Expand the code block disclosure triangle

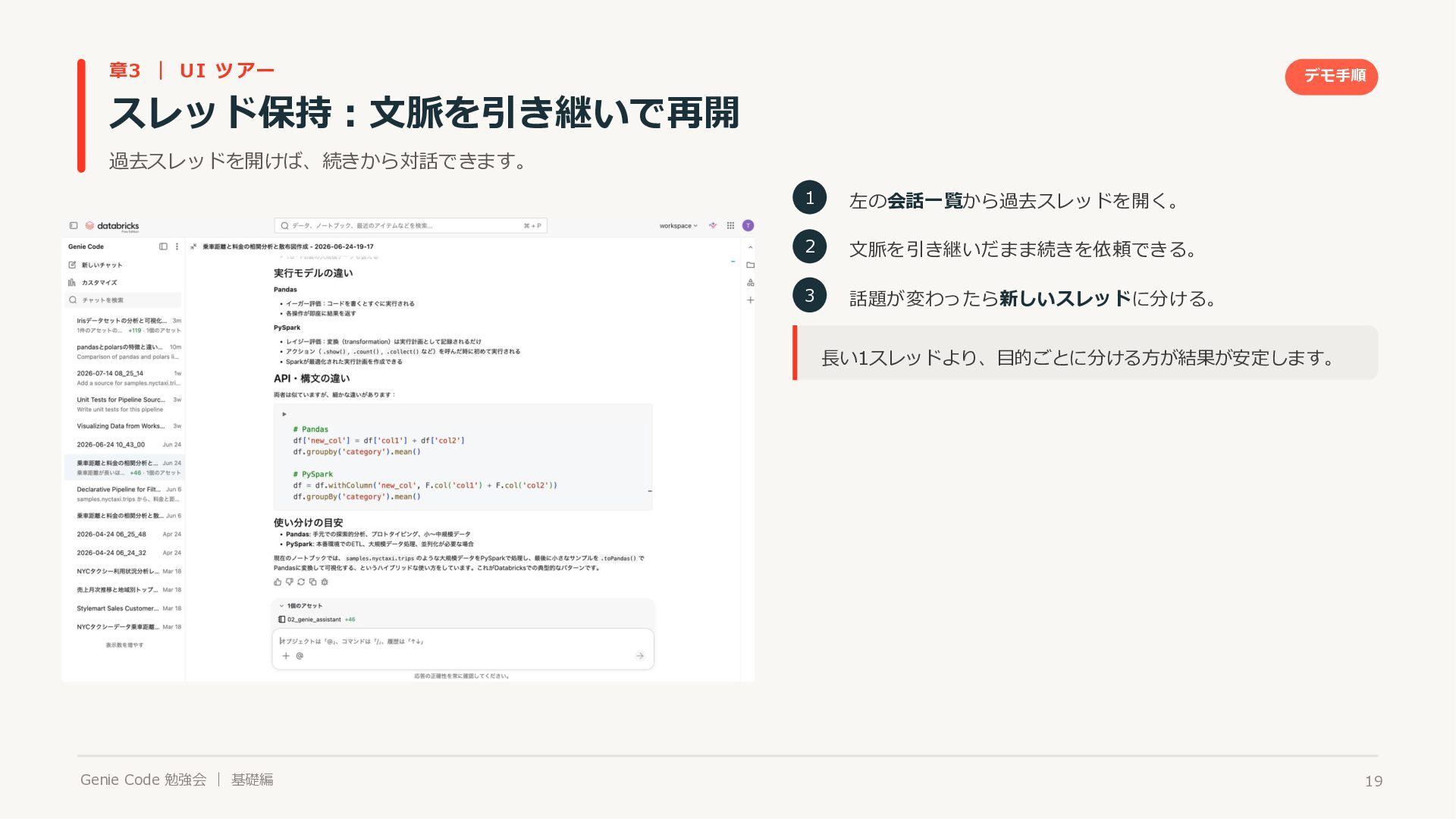(284, 414)
